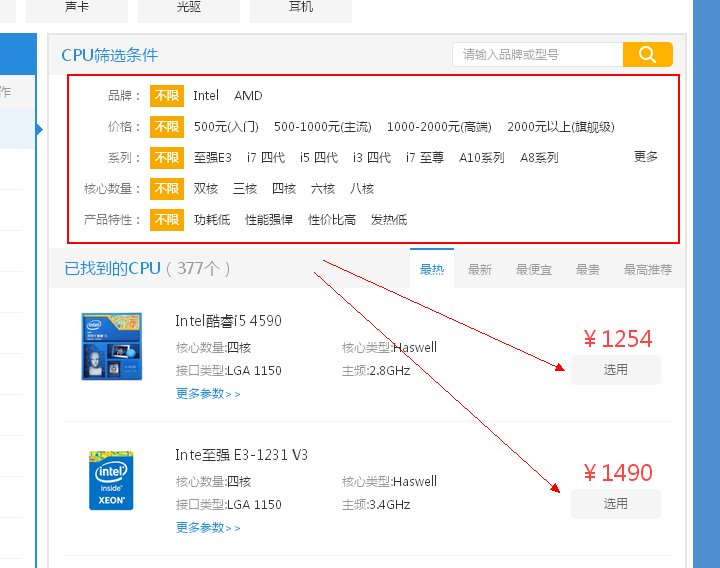
Task: Filter series by 至强E3
Action: coord(213,157)
